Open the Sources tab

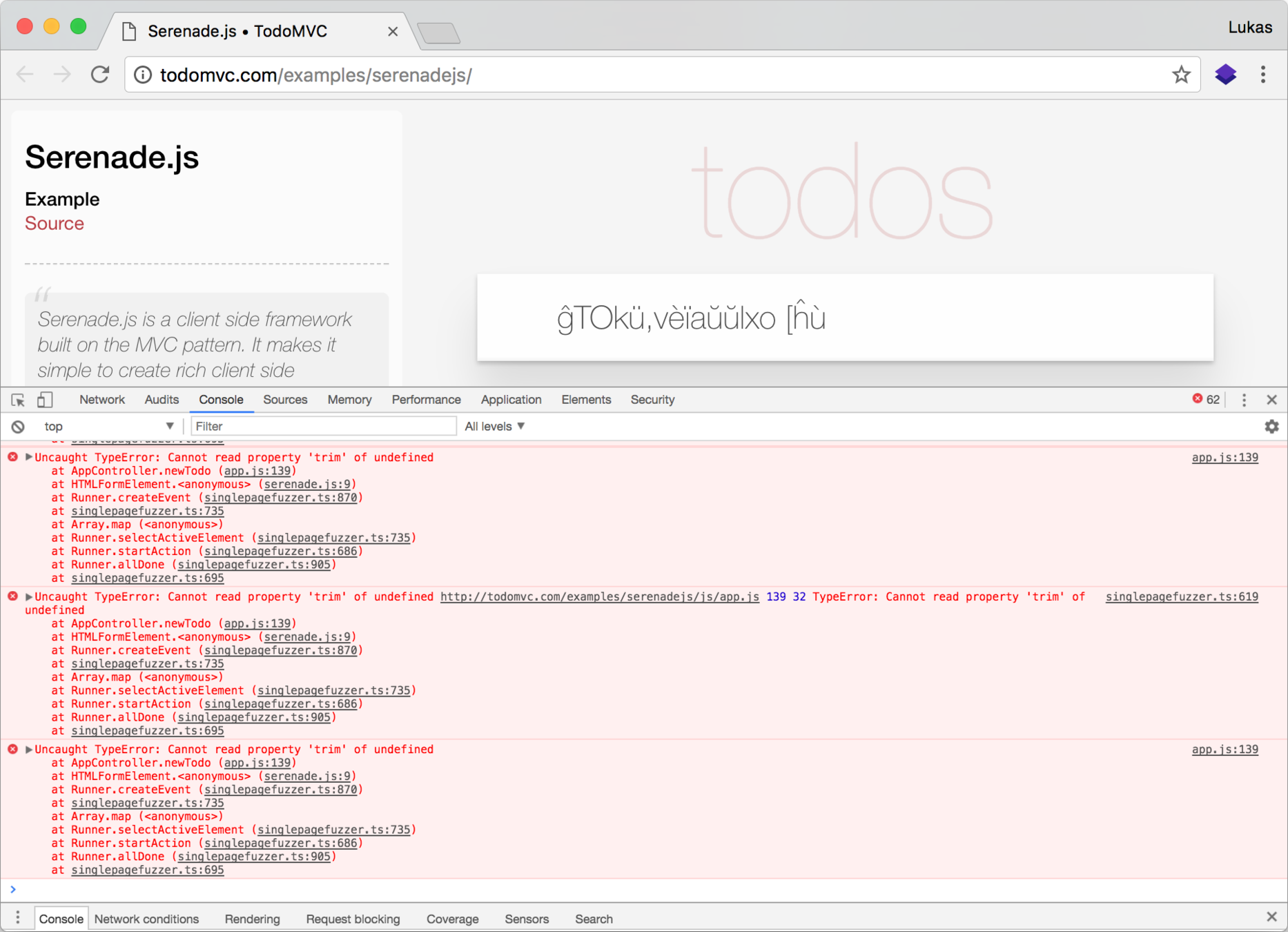[x=285, y=400]
